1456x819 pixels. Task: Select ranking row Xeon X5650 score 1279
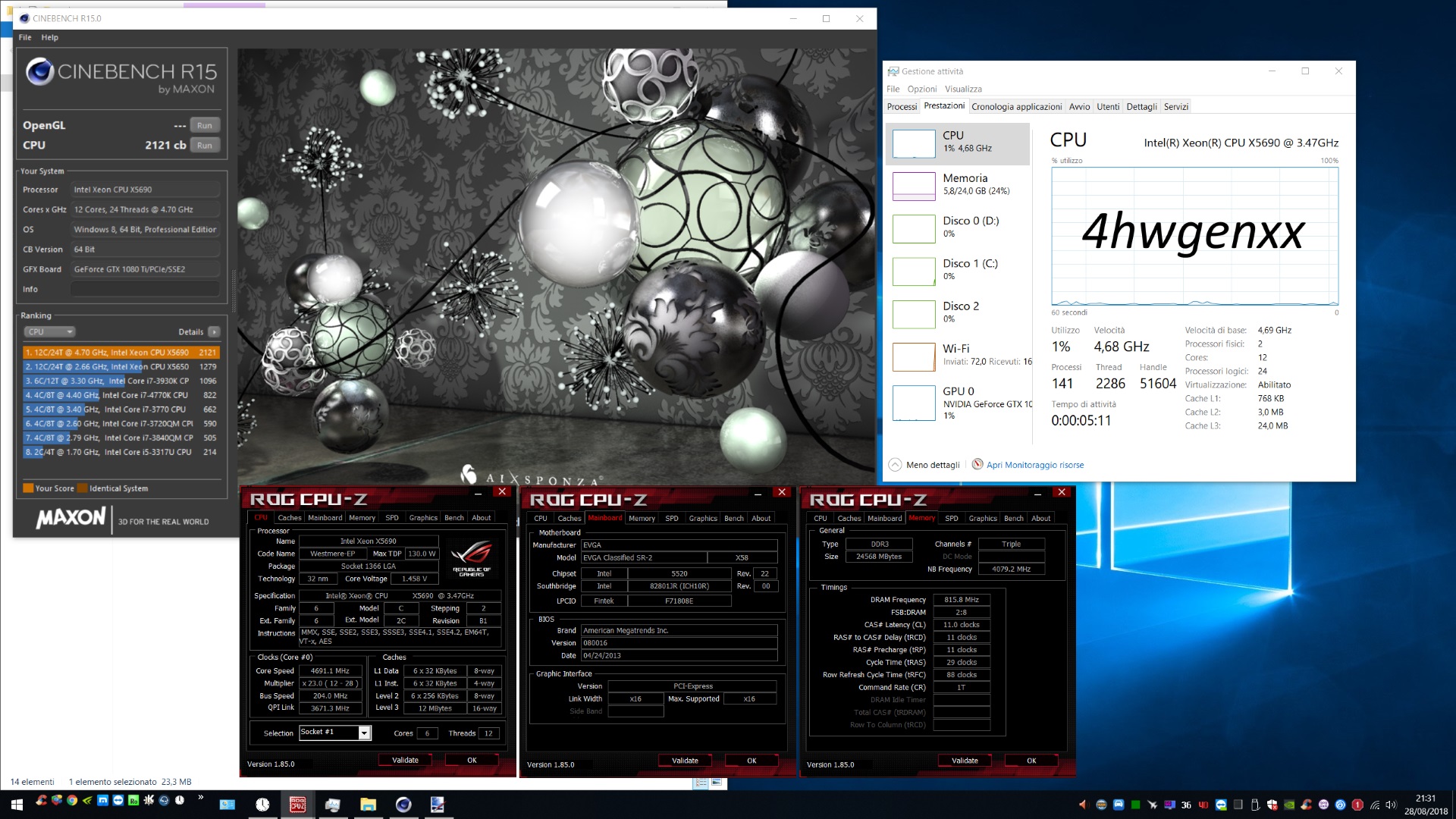pos(121,367)
